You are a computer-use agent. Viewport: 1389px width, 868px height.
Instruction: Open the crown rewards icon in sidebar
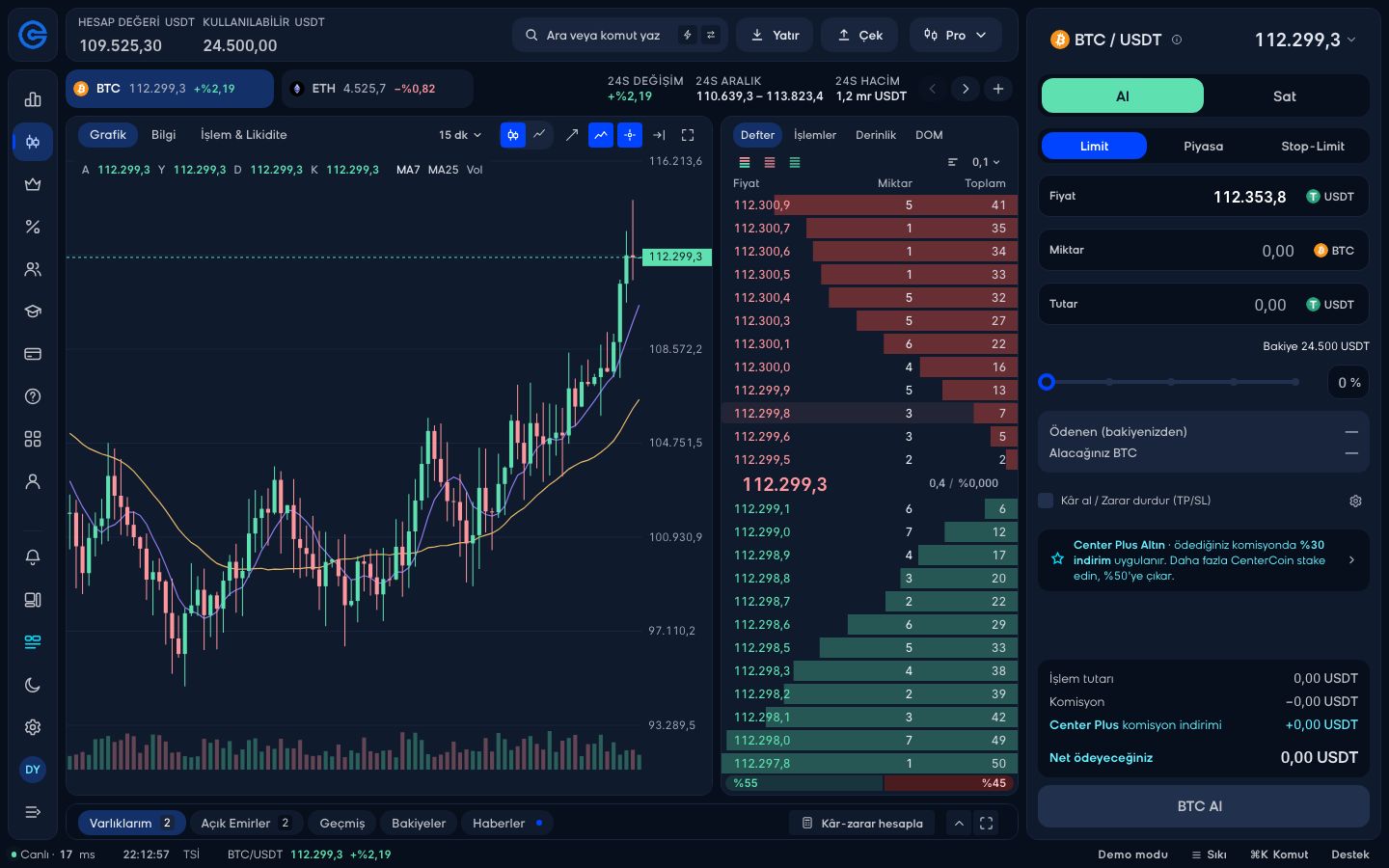[33, 184]
